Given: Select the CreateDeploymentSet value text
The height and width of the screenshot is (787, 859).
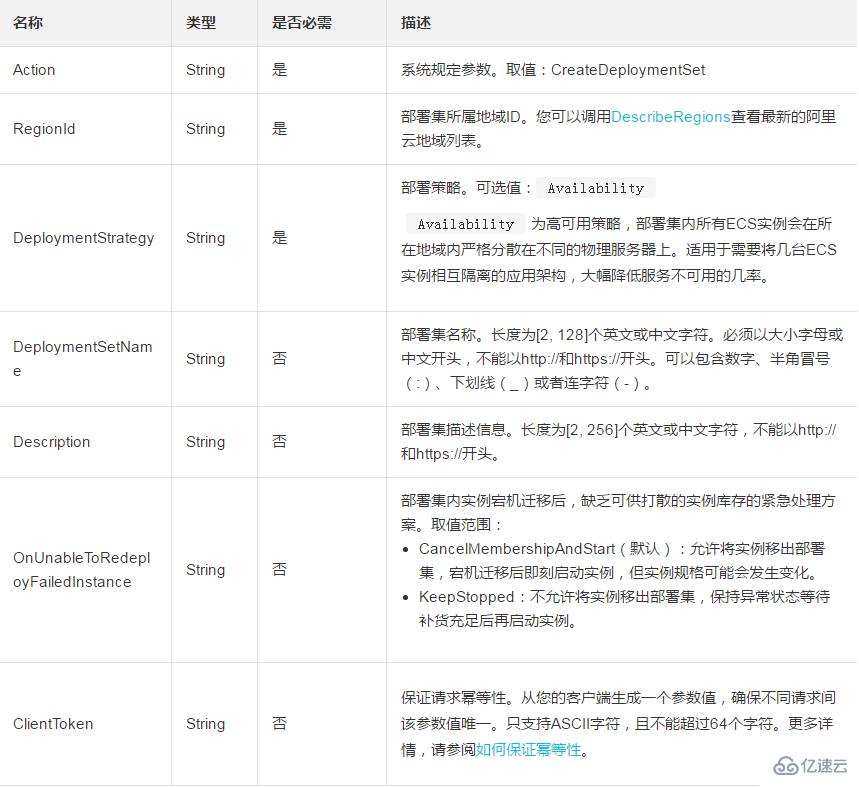Looking at the screenshot, I should 628,70.
